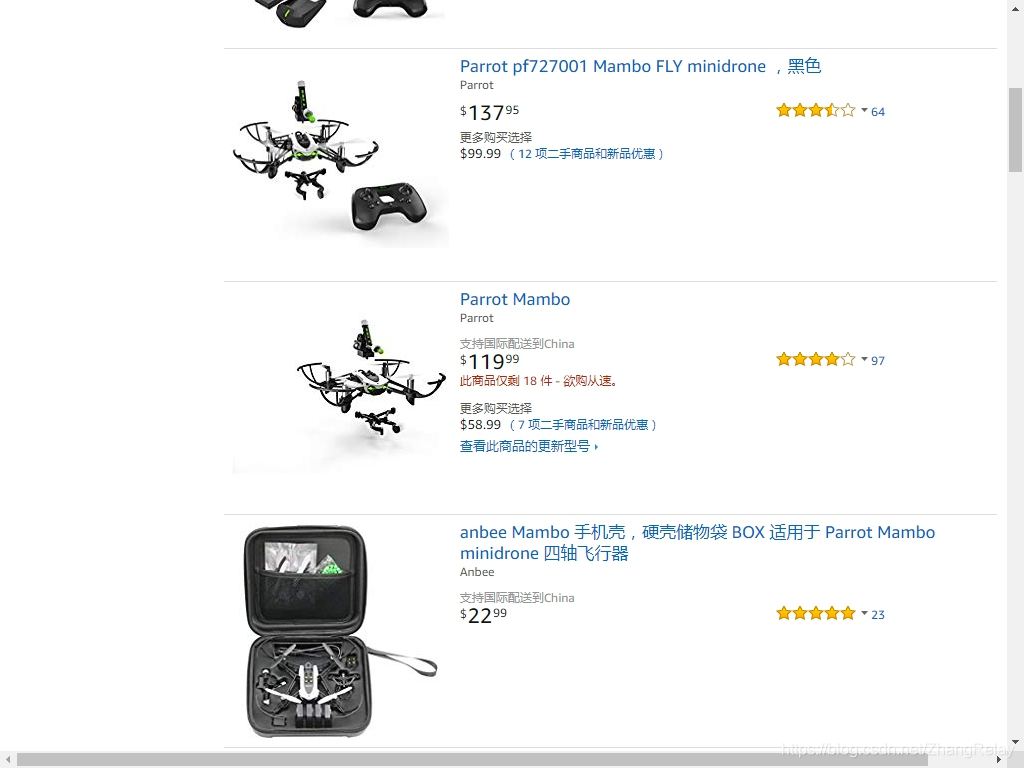The height and width of the screenshot is (768, 1024).
Task: Open the 97 customer reviews link
Action: coord(878,360)
